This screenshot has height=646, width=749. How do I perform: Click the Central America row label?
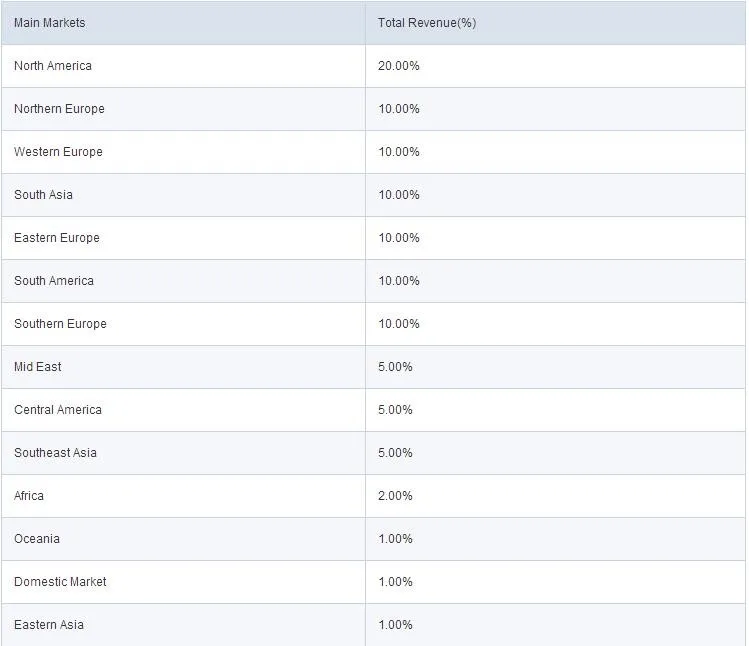coord(58,410)
